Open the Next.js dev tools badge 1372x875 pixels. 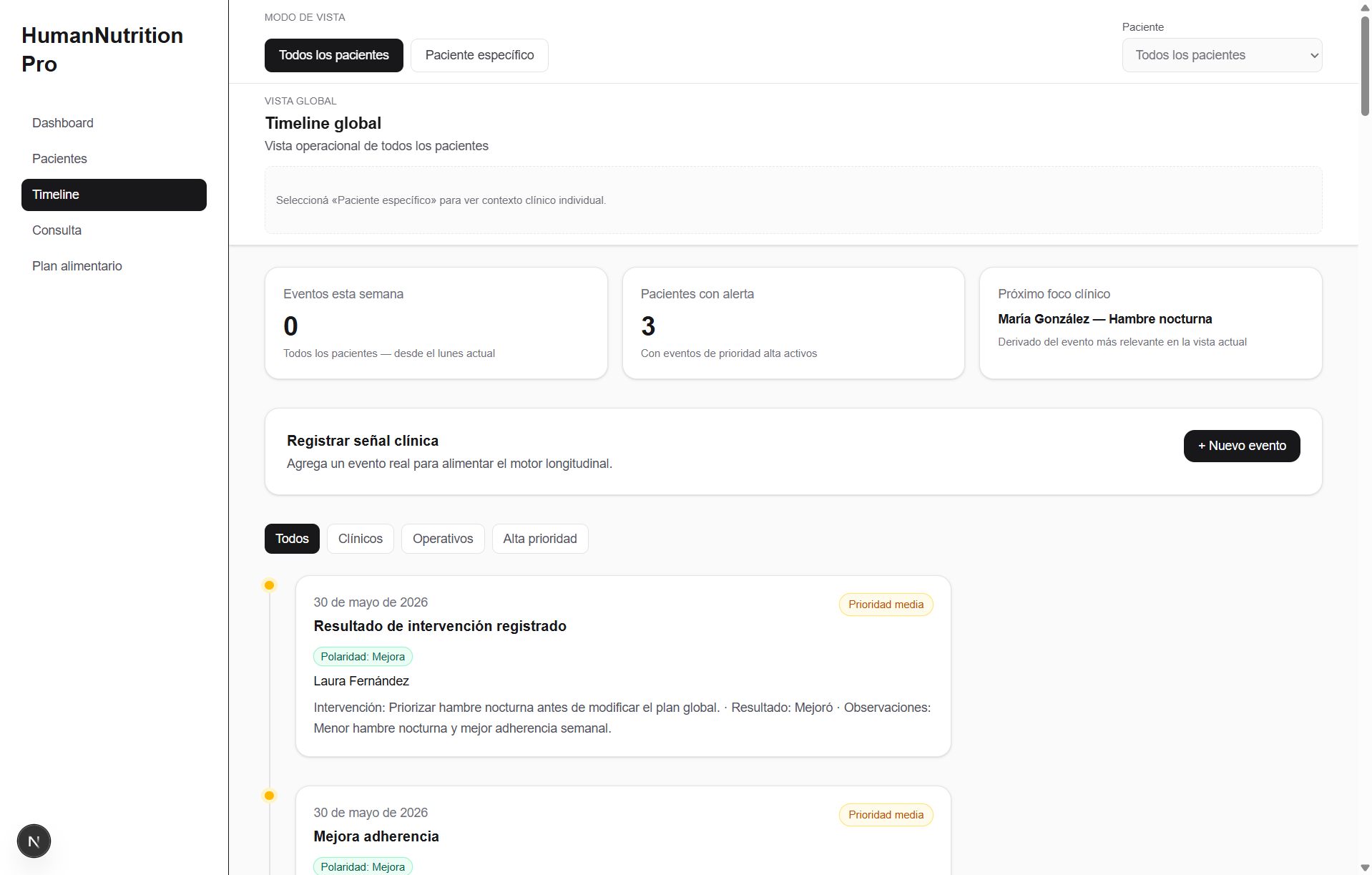click(34, 841)
